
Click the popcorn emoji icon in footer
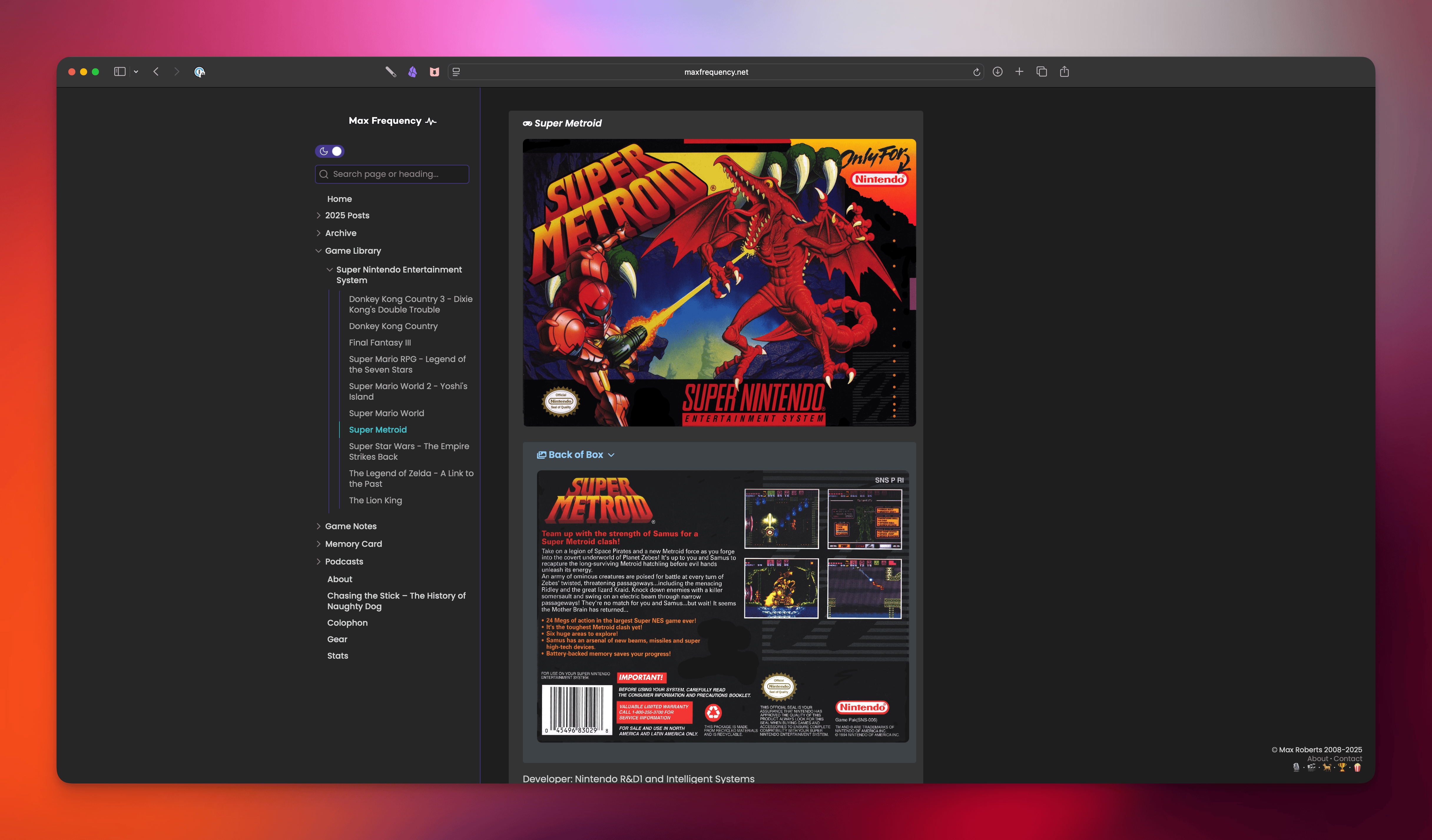tap(1358, 767)
